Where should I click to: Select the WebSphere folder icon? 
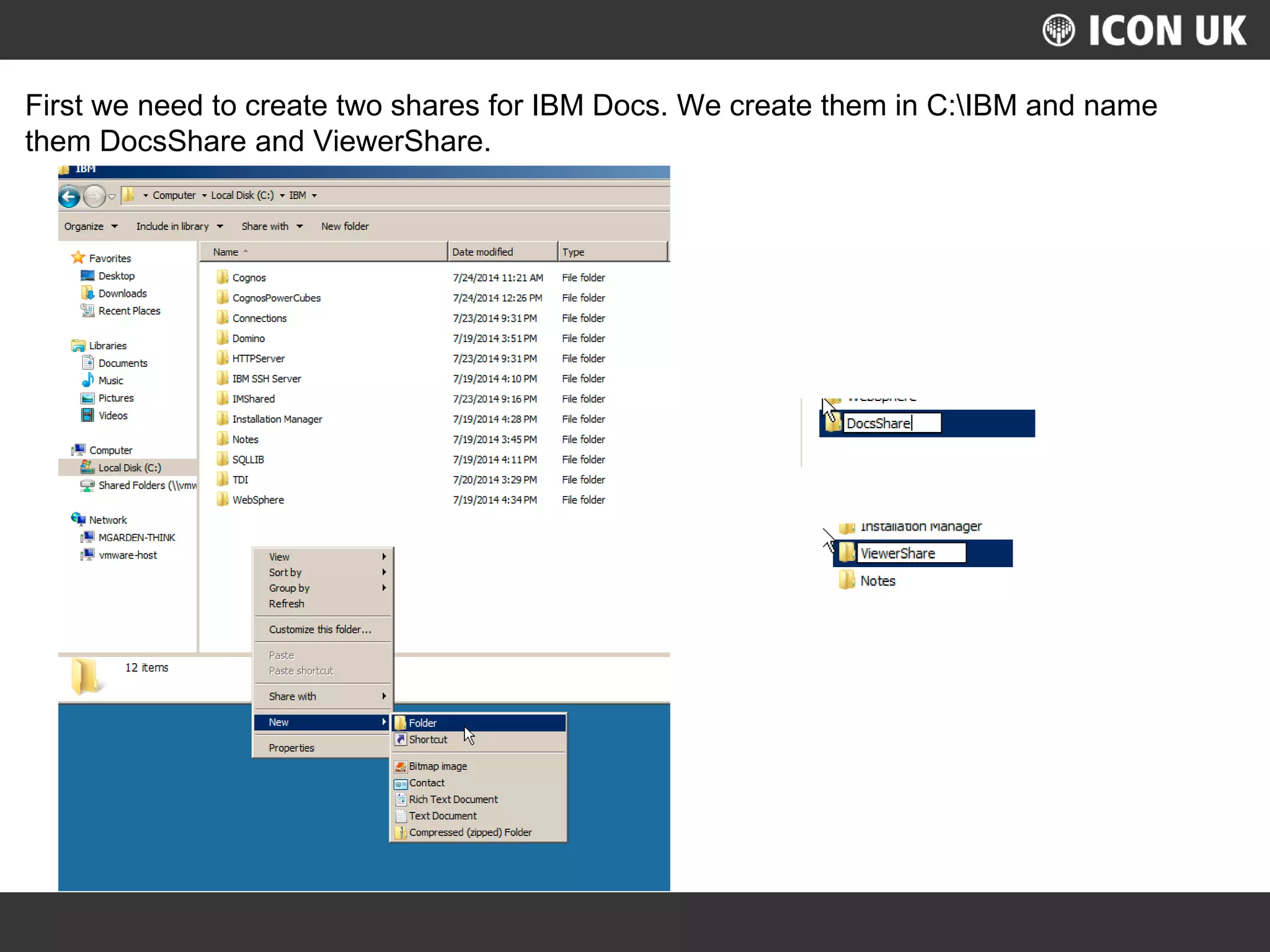tap(222, 499)
